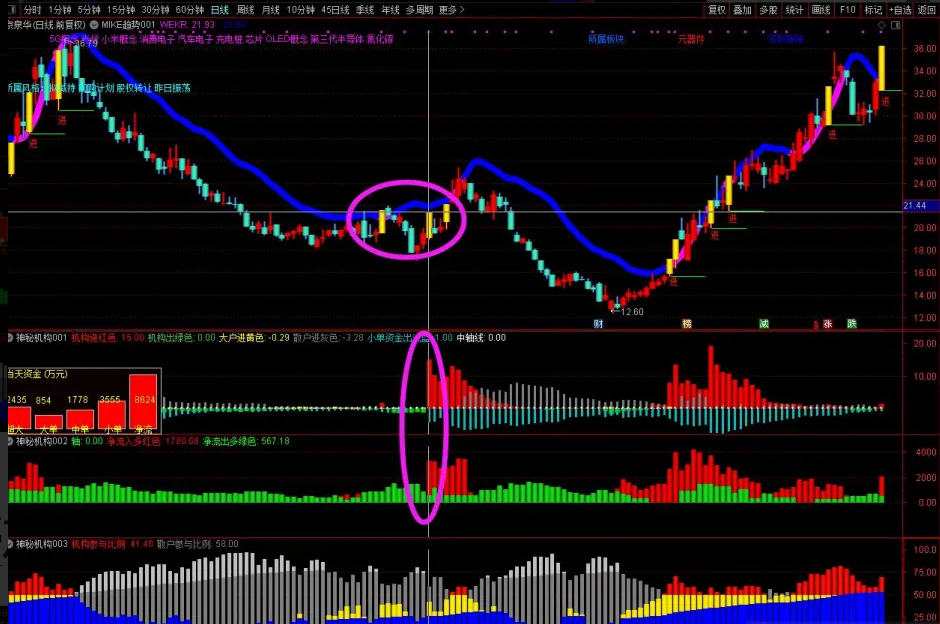Screen dimensions: 940x624
Task: Toggle 多股 multi-stock view
Action: 768,9
